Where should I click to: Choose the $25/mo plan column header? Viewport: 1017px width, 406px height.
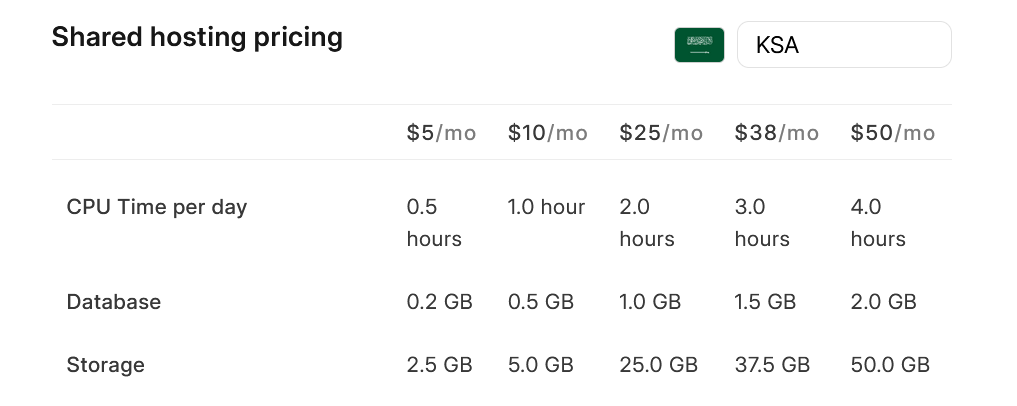click(x=661, y=133)
